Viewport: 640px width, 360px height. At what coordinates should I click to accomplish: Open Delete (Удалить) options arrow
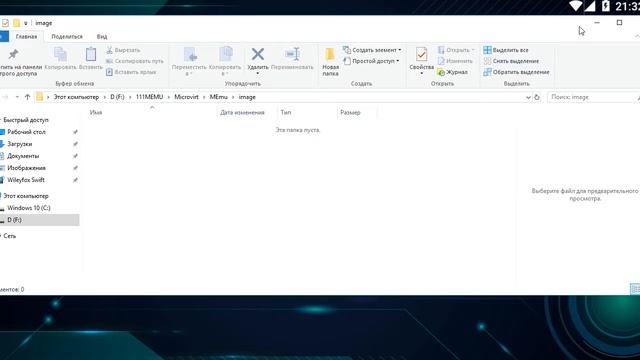258,73
